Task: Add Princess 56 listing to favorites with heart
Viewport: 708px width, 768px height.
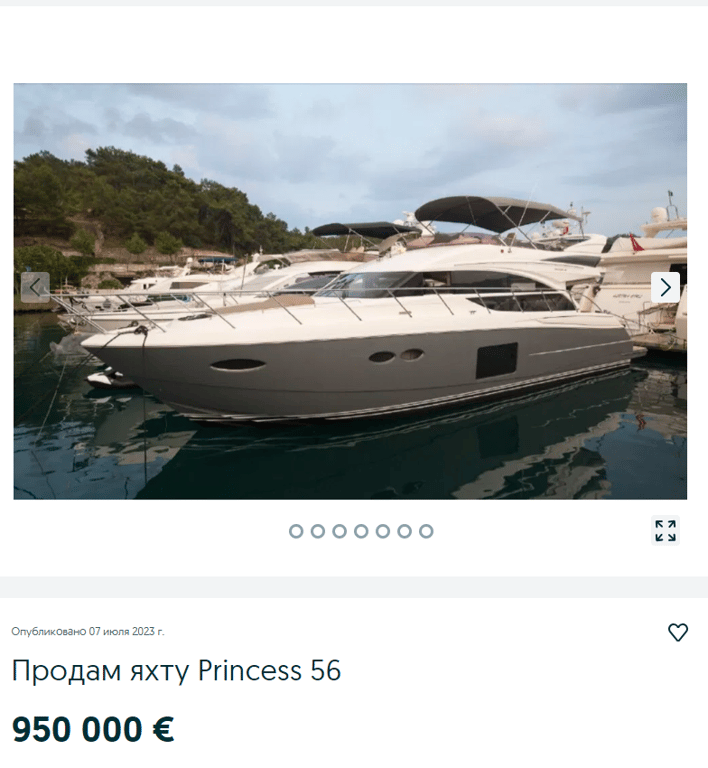Action: click(678, 632)
